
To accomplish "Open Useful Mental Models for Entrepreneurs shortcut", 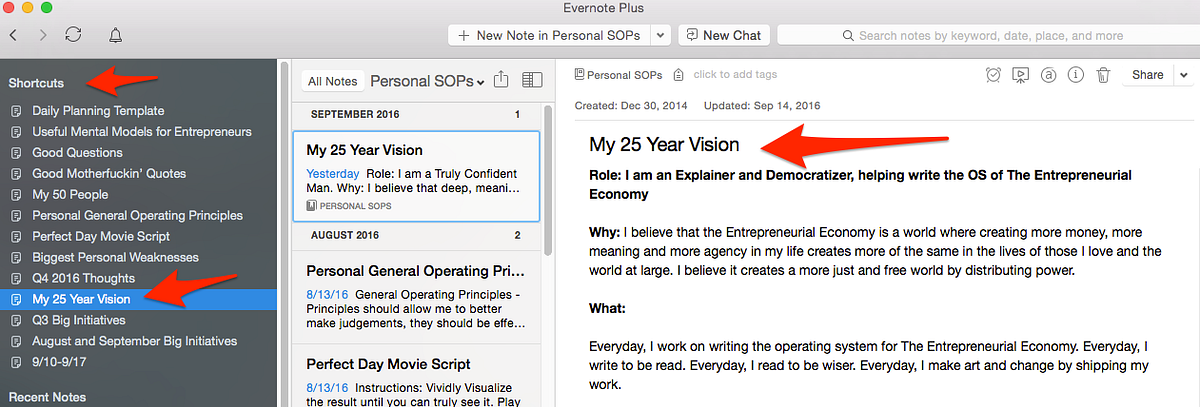I will click(142, 132).
